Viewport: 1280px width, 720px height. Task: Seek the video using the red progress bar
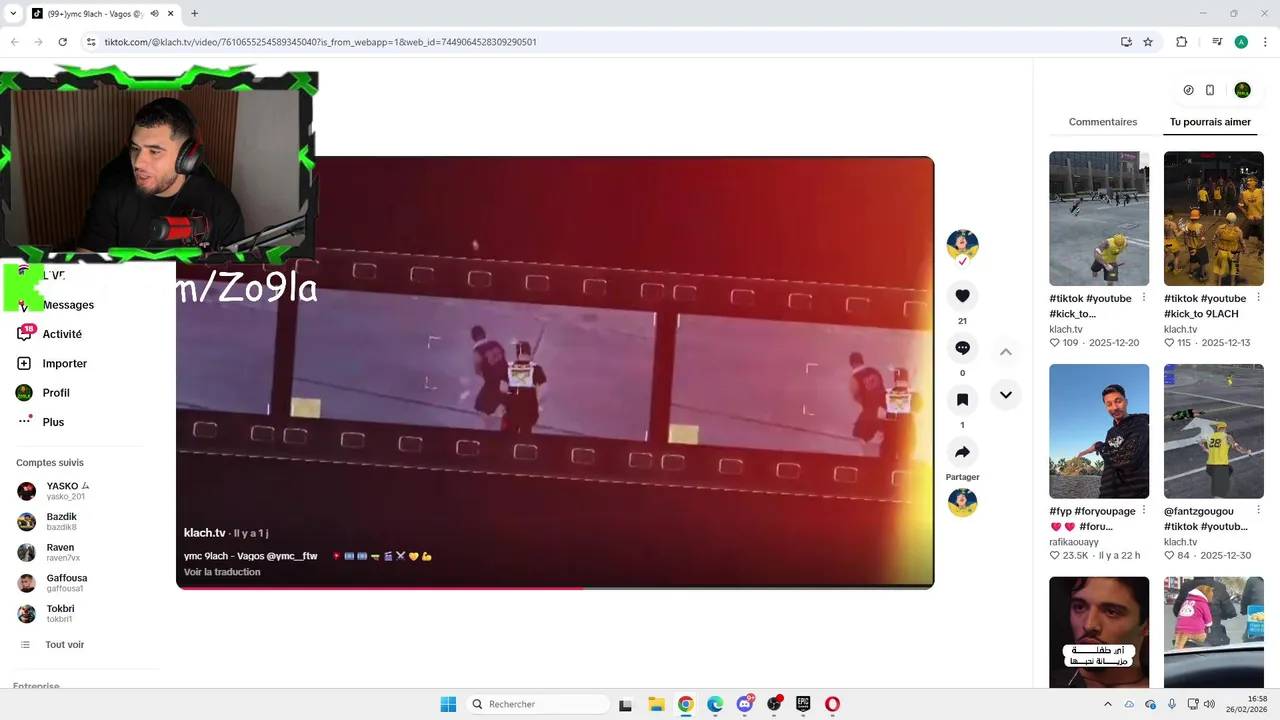(555, 588)
